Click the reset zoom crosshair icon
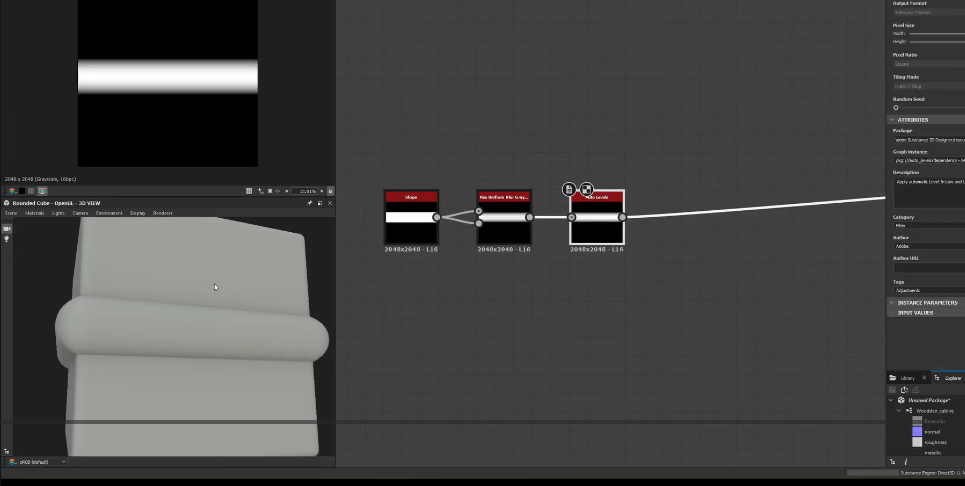 [x=278, y=191]
